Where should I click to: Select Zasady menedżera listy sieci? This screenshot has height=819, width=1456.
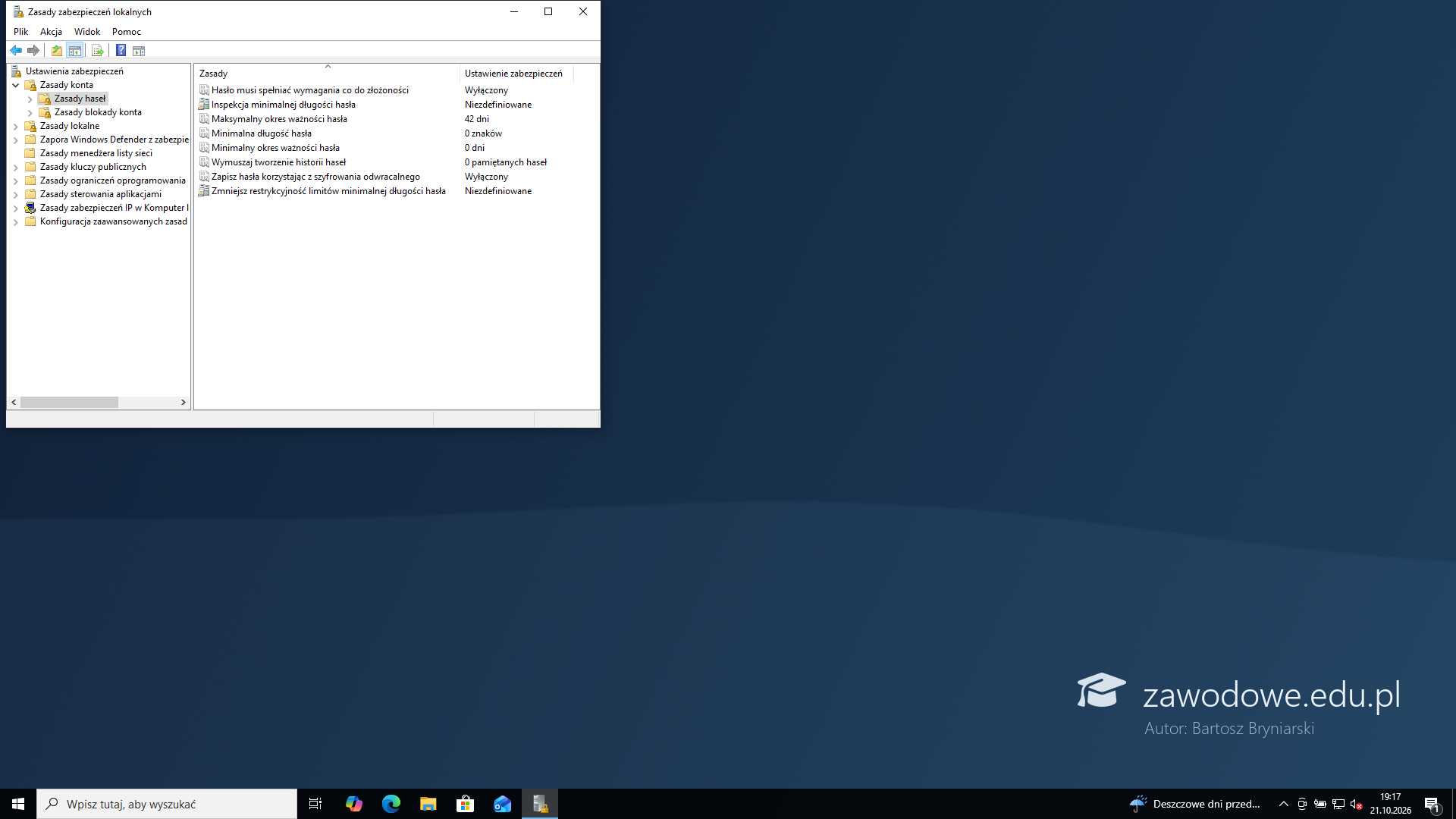pyautogui.click(x=96, y=153)
